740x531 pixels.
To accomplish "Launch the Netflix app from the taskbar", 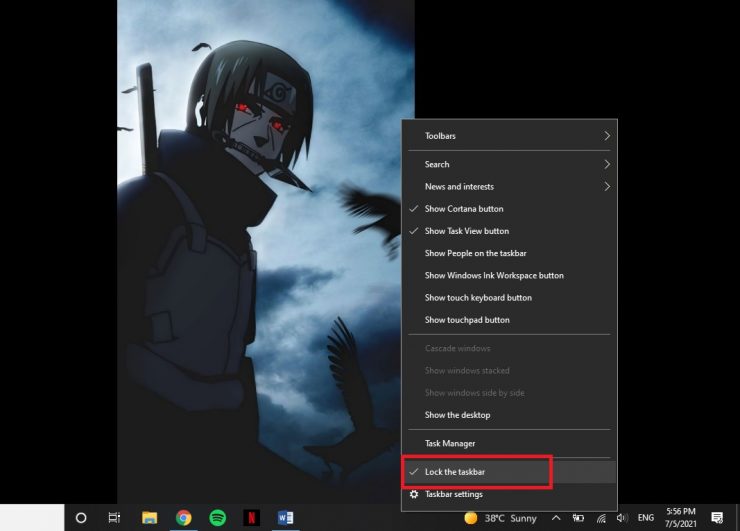I will coord(252,518).
